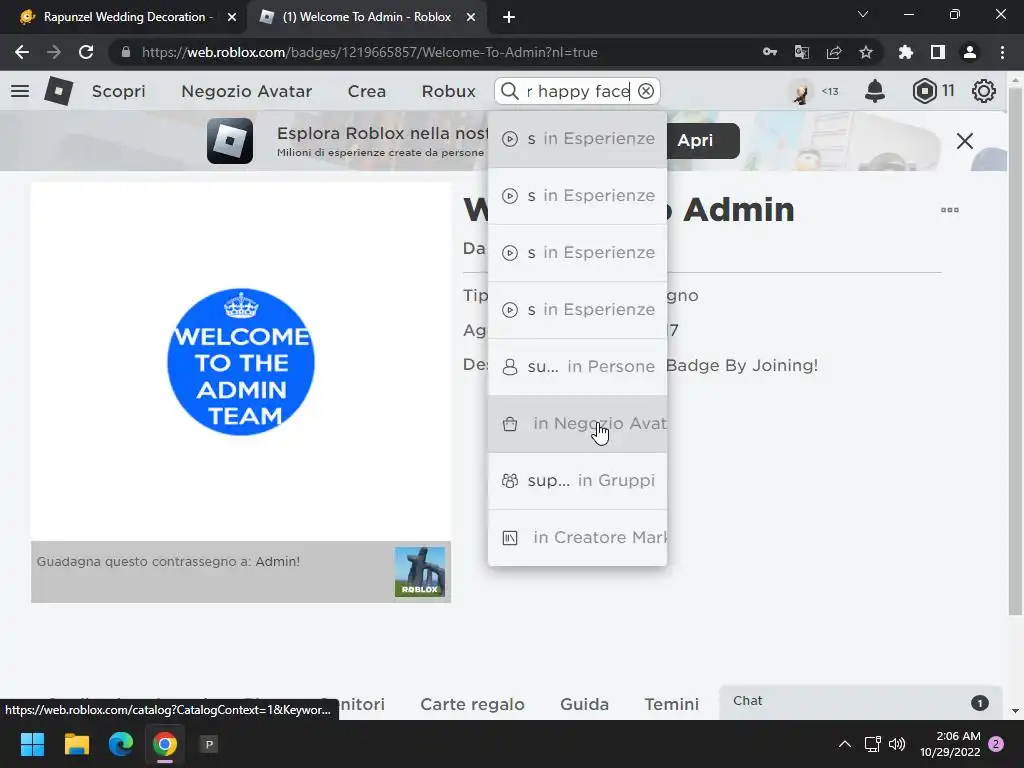Screen dimensions: 1024x768
Task: View site info via the lock icon
Action: tap(126, 52)
